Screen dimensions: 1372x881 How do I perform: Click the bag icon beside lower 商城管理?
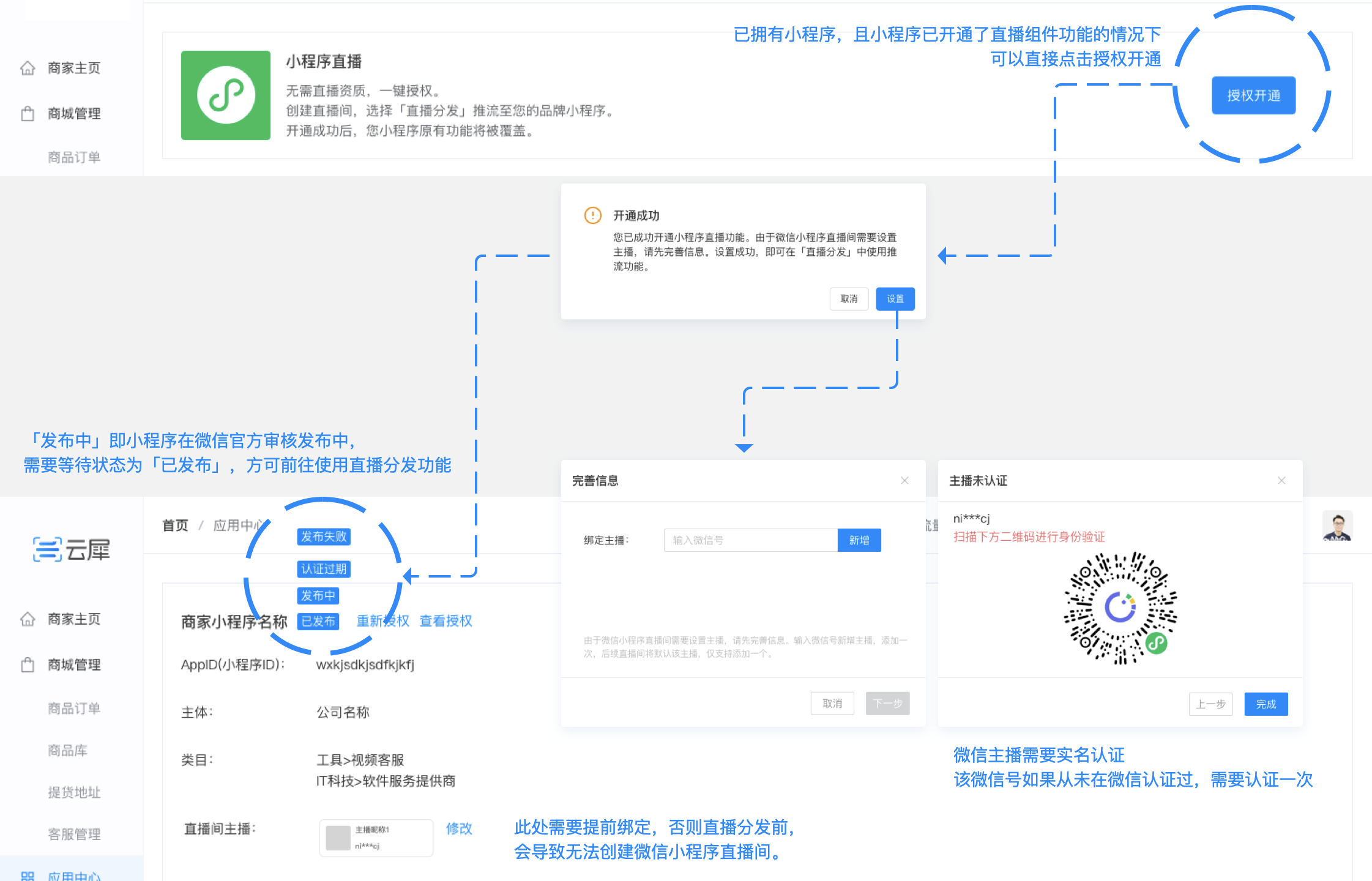28,664
